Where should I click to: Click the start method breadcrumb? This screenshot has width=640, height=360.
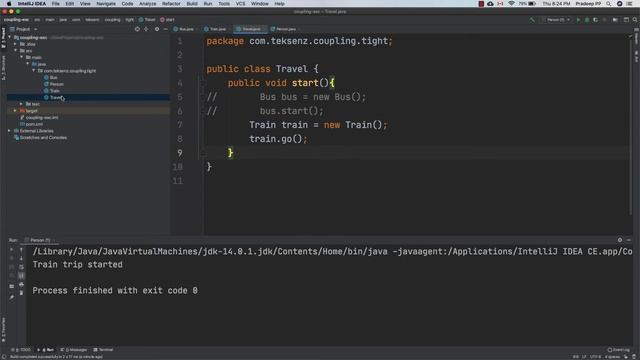tap(167, 20)
